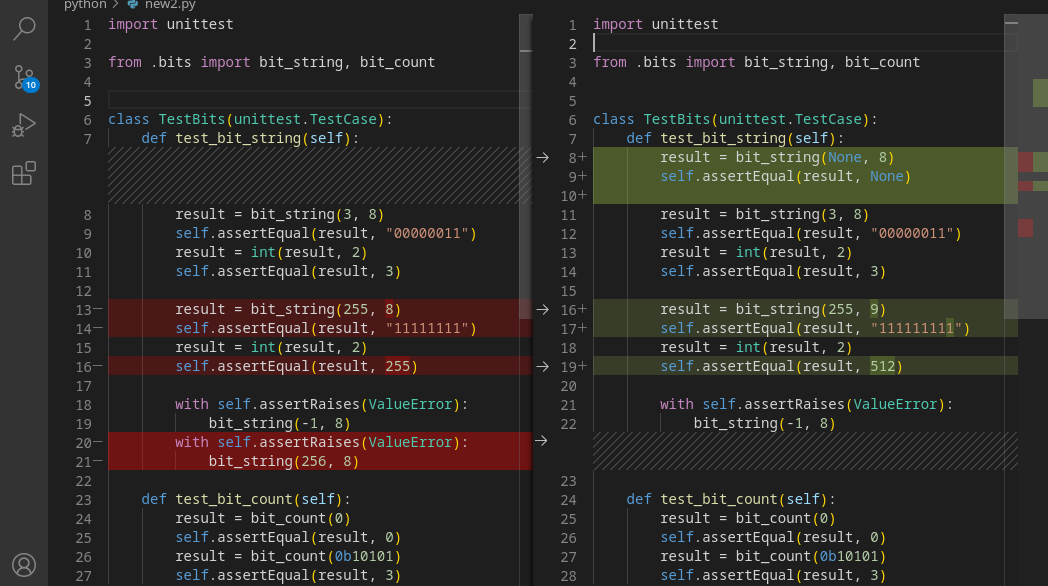1048x586 pixels.
Task: Click line number 16 in right gutter
Action: (x=568, y=310)
